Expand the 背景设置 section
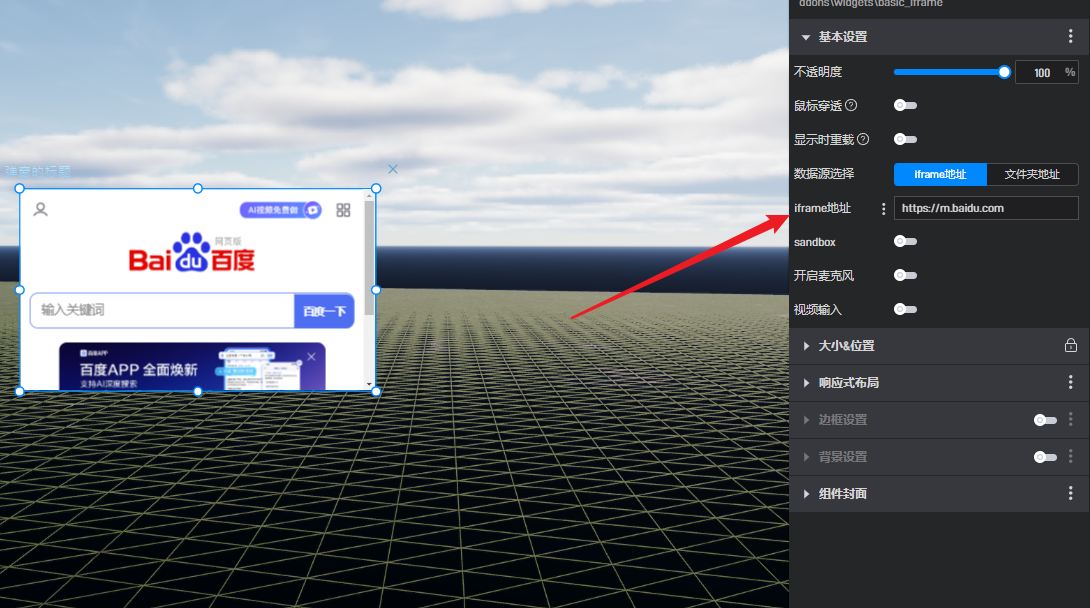The image size is (1090, 608). click(x=806, y=457)
